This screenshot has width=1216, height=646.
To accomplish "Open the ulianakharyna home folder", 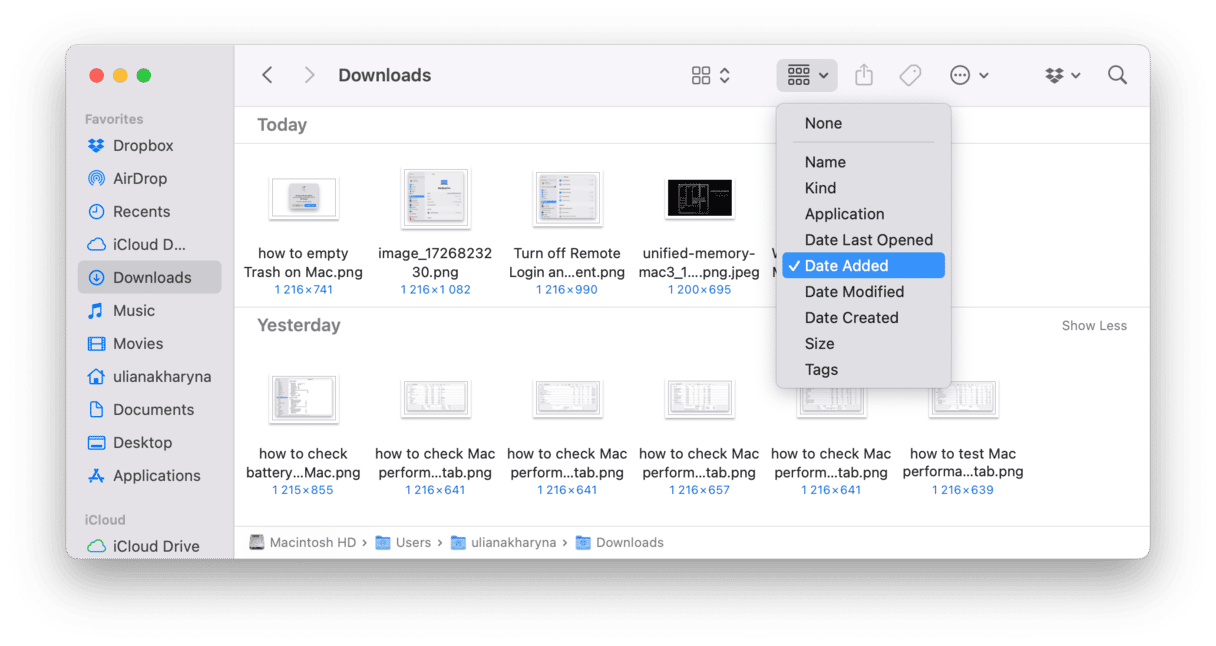I will [149, 376].
